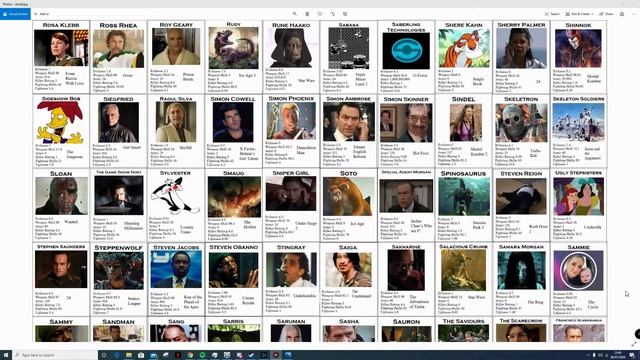
Task: Click the 'Stingray' card title
Action: (x=291, y=247)
